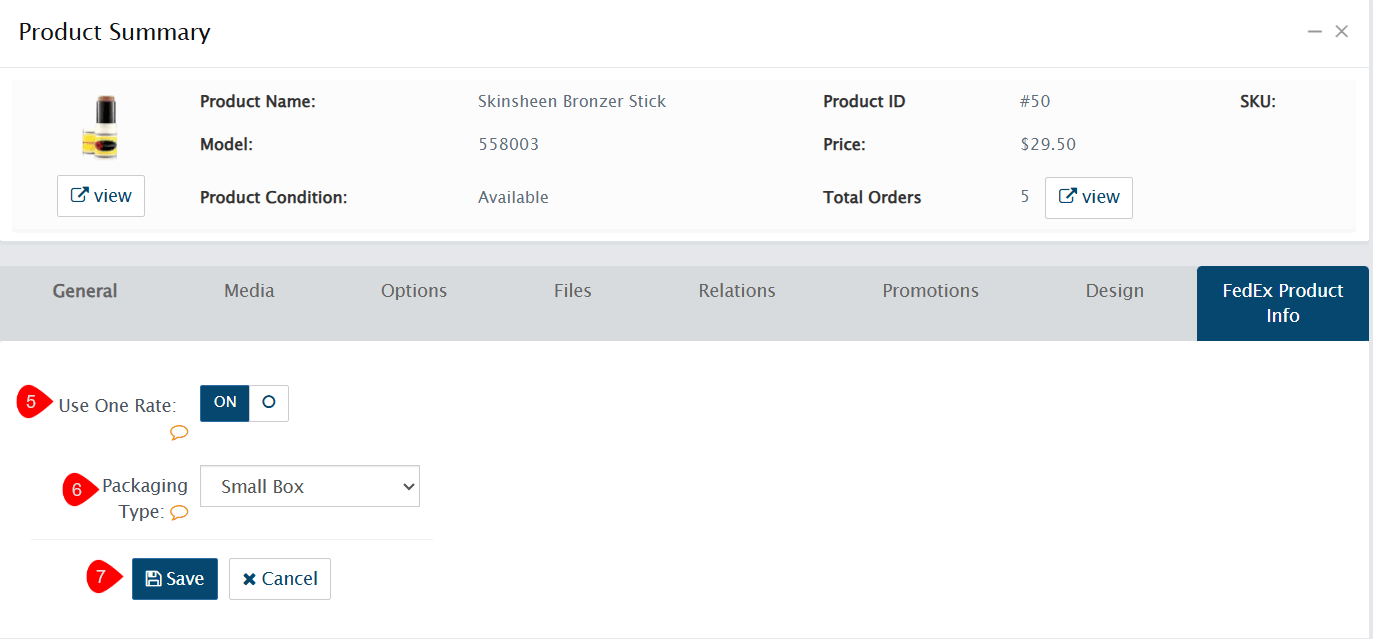Cancel the FedEx product changes

point(280,579)
